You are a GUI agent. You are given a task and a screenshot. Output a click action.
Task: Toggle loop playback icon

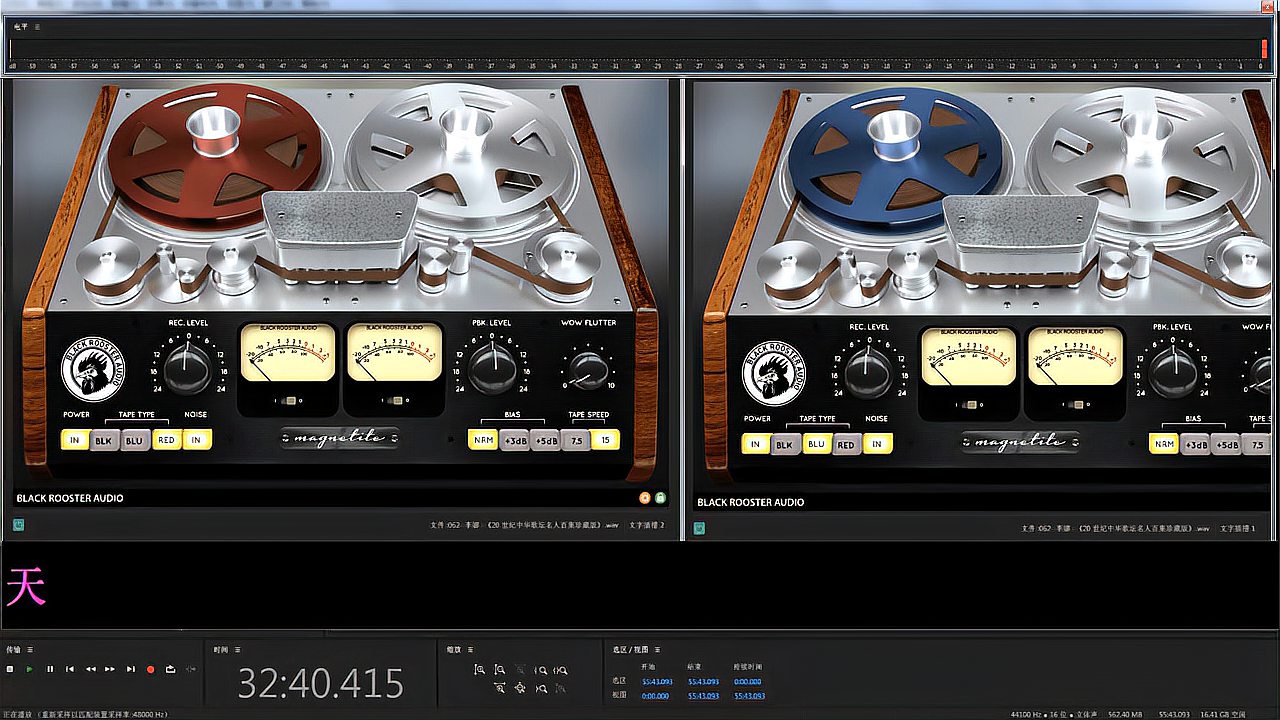171,669
